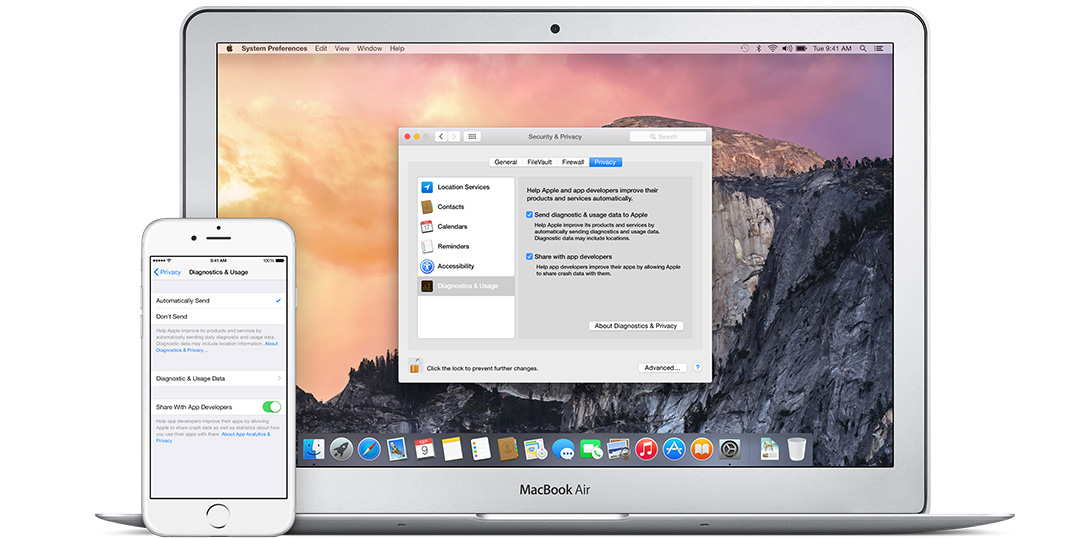Screen dimensions: 1090x538
Task: Open Safari from the dock
Action: (369, 450)
